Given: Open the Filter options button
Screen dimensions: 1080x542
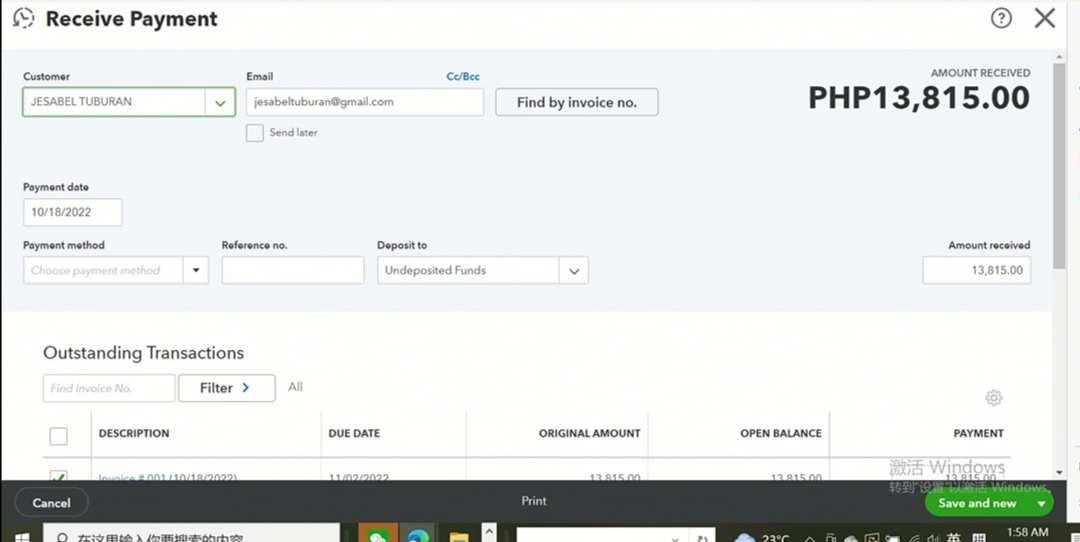Looking at the screenshot, I should click(x=227, y=388).
